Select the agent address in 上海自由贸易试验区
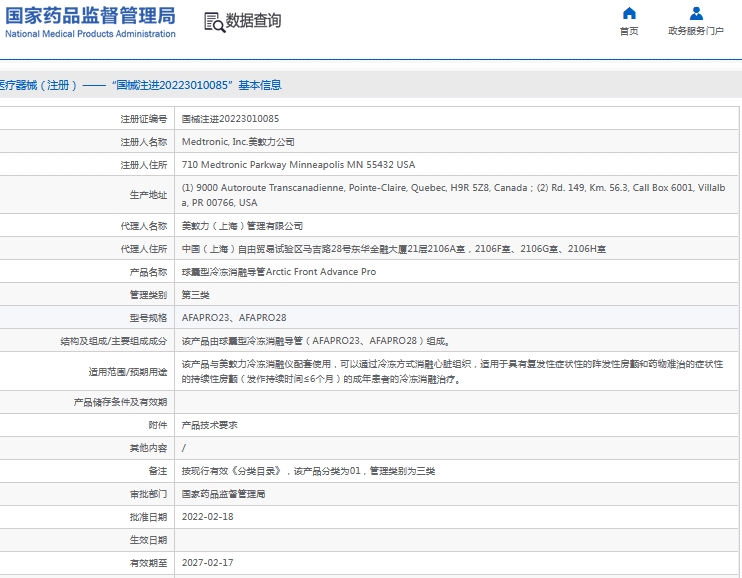 (x=394, y=249)
